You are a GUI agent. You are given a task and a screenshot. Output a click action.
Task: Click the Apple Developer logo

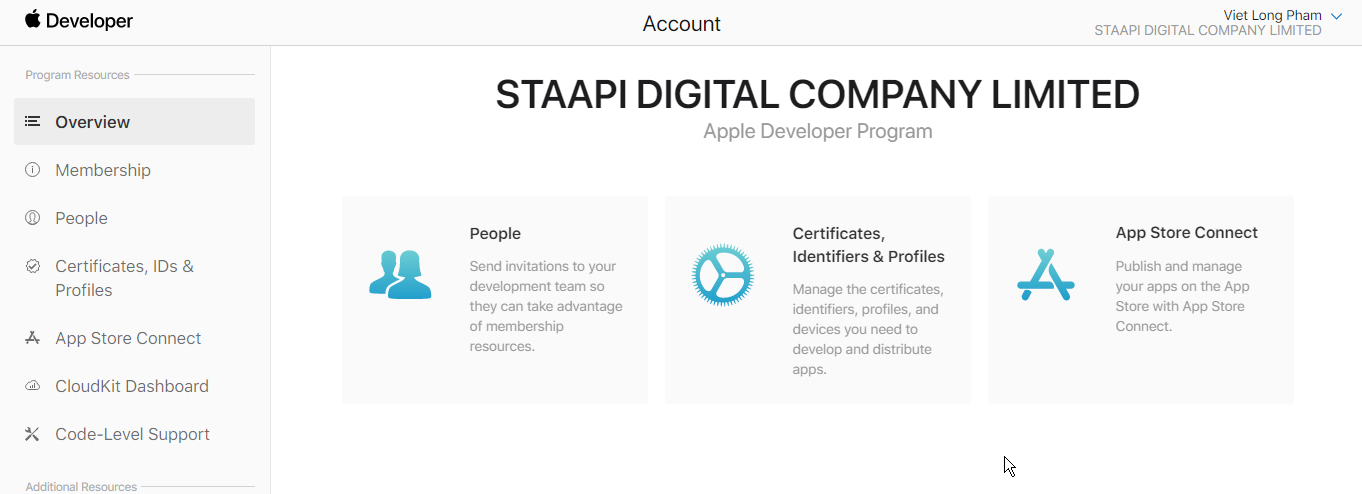point(79,21)
